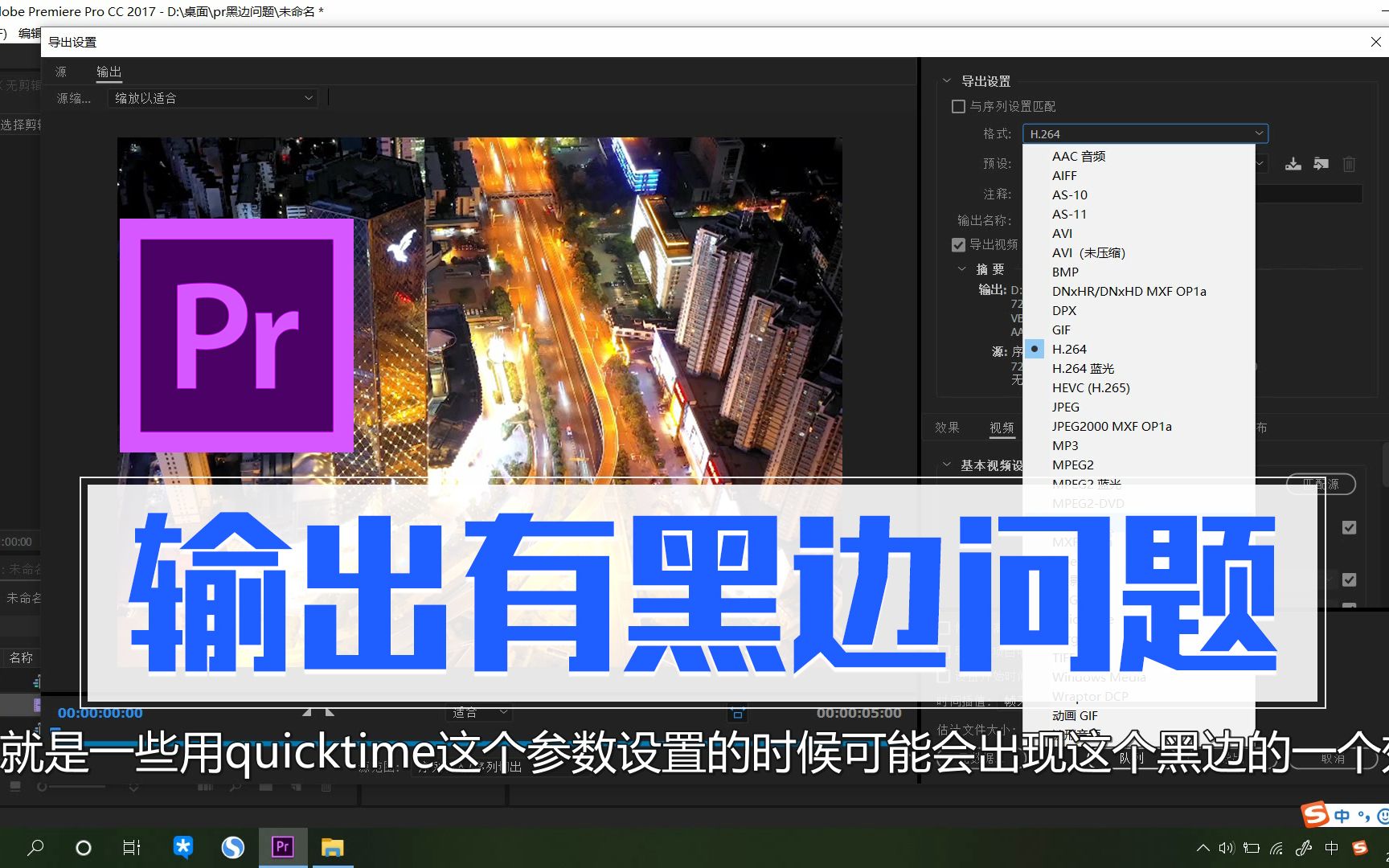Click the delete preset trash icon
Viewport: 1389px width, 868px height.
click(1350, 164)
